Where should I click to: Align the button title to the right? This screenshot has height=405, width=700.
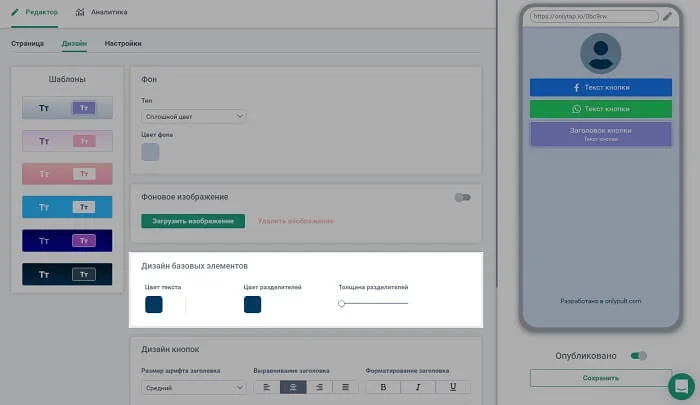click(319, 387)
